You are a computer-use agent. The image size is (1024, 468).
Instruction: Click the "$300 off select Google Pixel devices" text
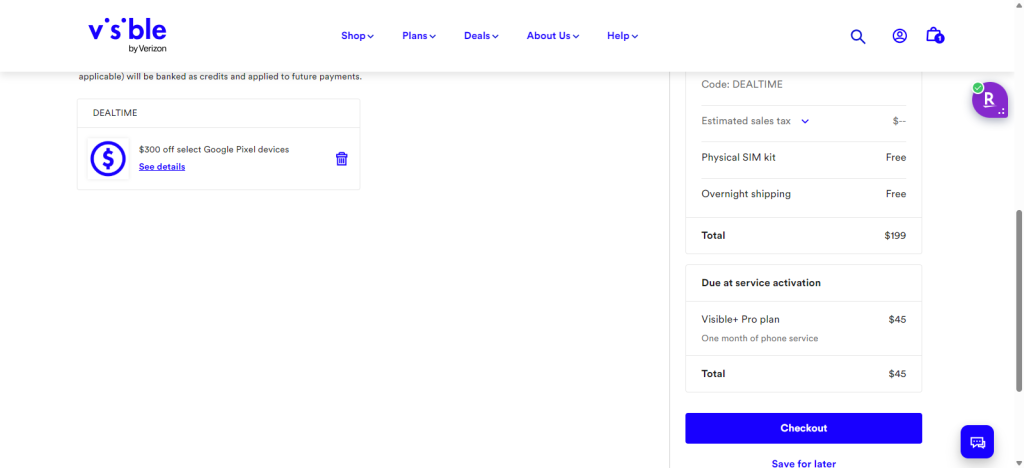coord(214,149)
